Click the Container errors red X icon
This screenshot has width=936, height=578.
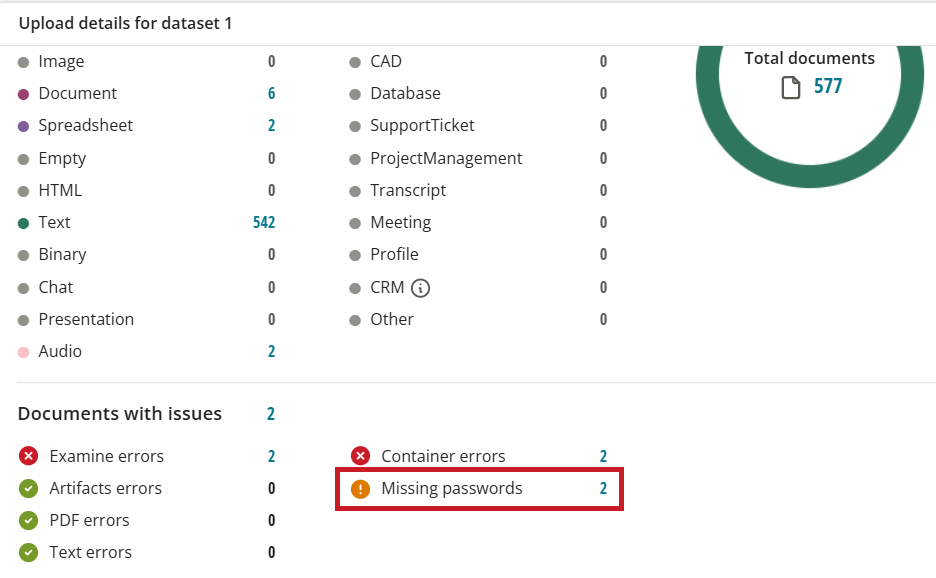coord(360,456)
